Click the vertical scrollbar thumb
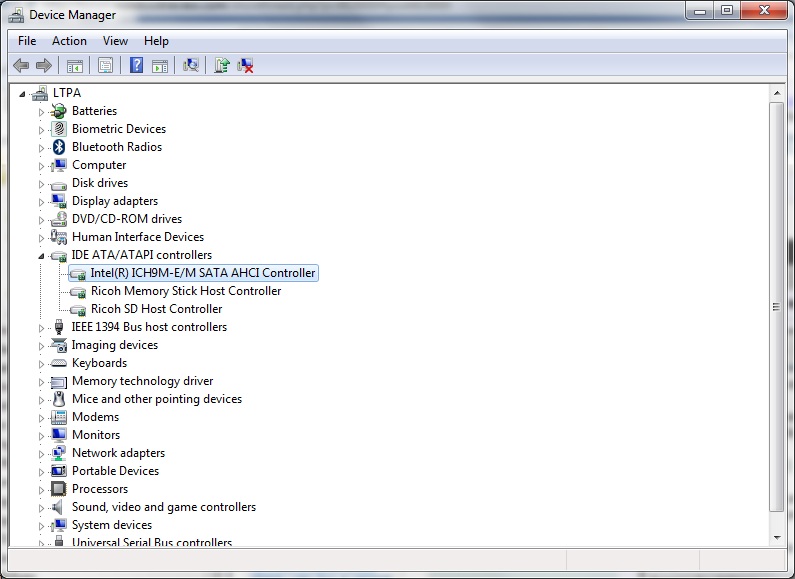Viewport: 795px width, 579px height. 777,307
